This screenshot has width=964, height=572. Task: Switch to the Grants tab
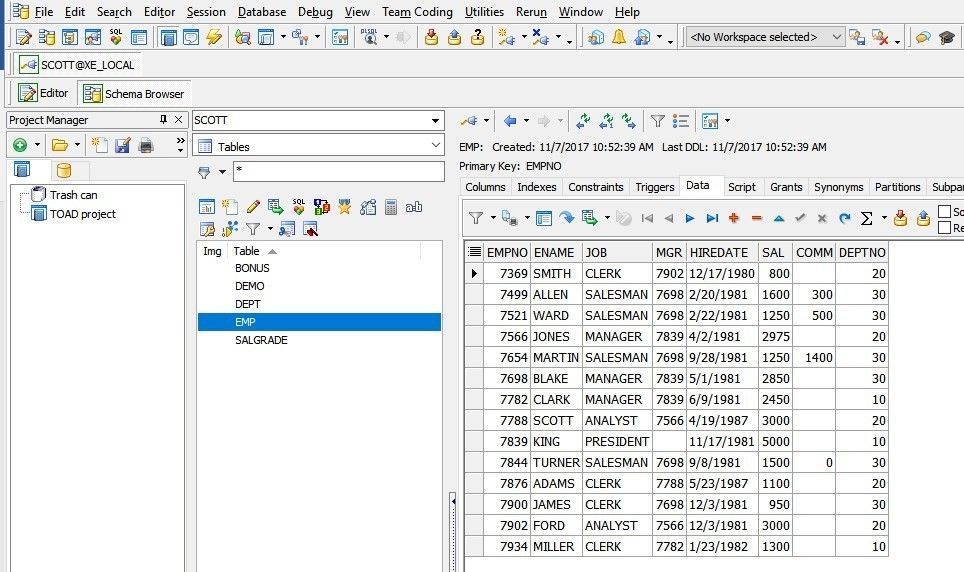[786, 187]
